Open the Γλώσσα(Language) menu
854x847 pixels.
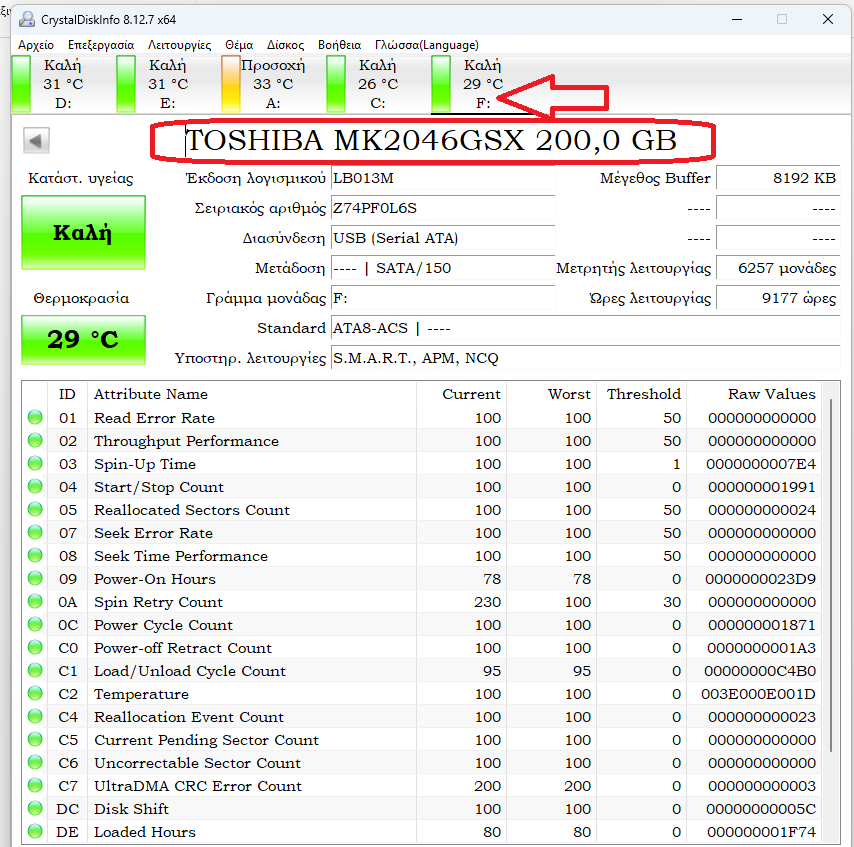426,45
